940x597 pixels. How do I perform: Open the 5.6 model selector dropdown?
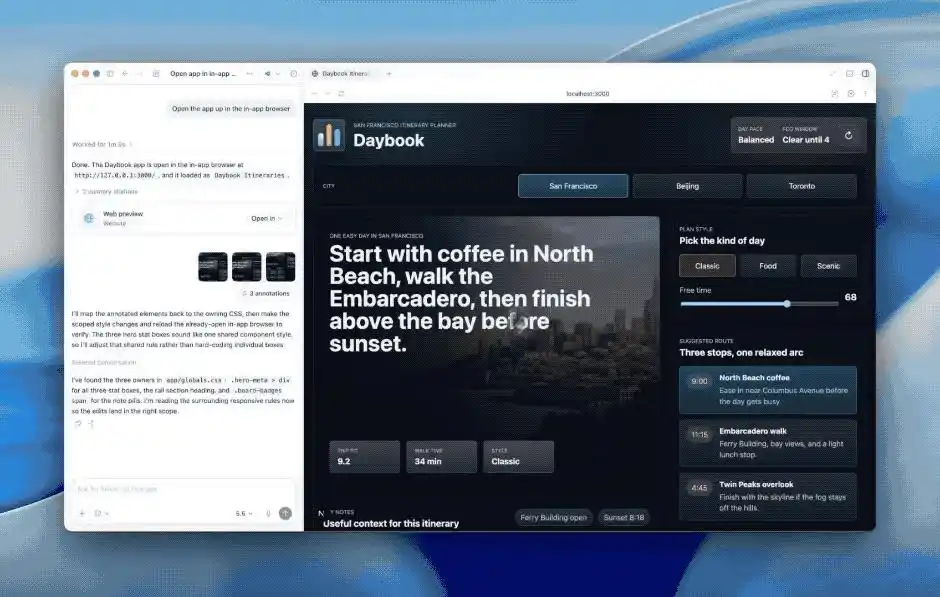(243, 514)
